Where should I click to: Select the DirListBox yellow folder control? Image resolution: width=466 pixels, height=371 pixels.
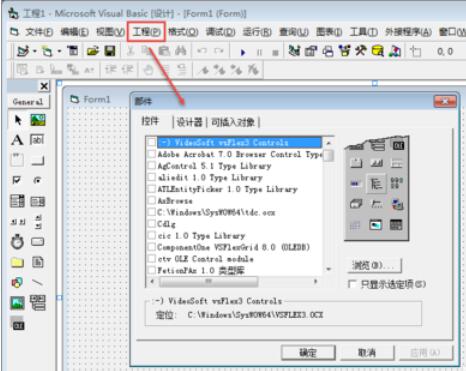click(17, 263)
